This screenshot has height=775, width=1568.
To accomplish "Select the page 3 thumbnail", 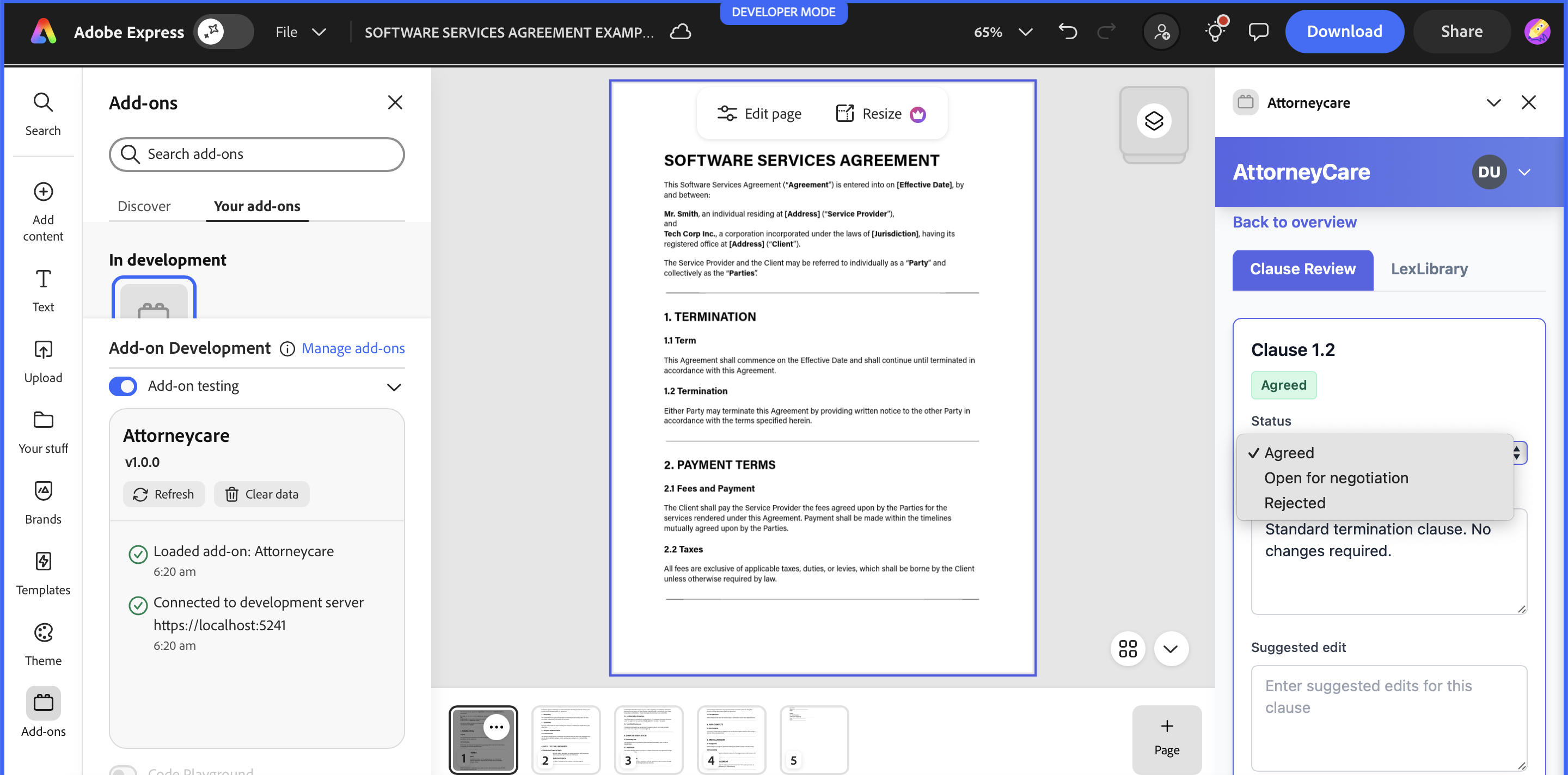I will pos(648,739).
